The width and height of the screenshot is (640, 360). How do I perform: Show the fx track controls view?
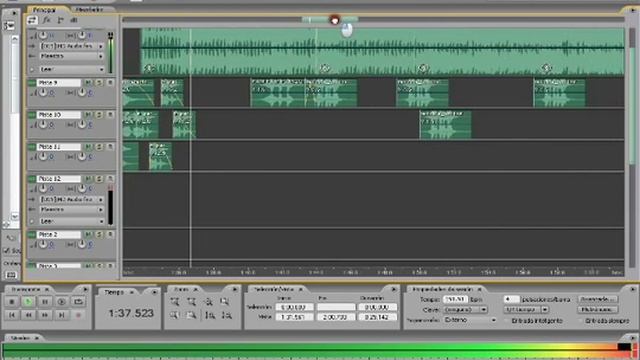(x=47, y=20)
